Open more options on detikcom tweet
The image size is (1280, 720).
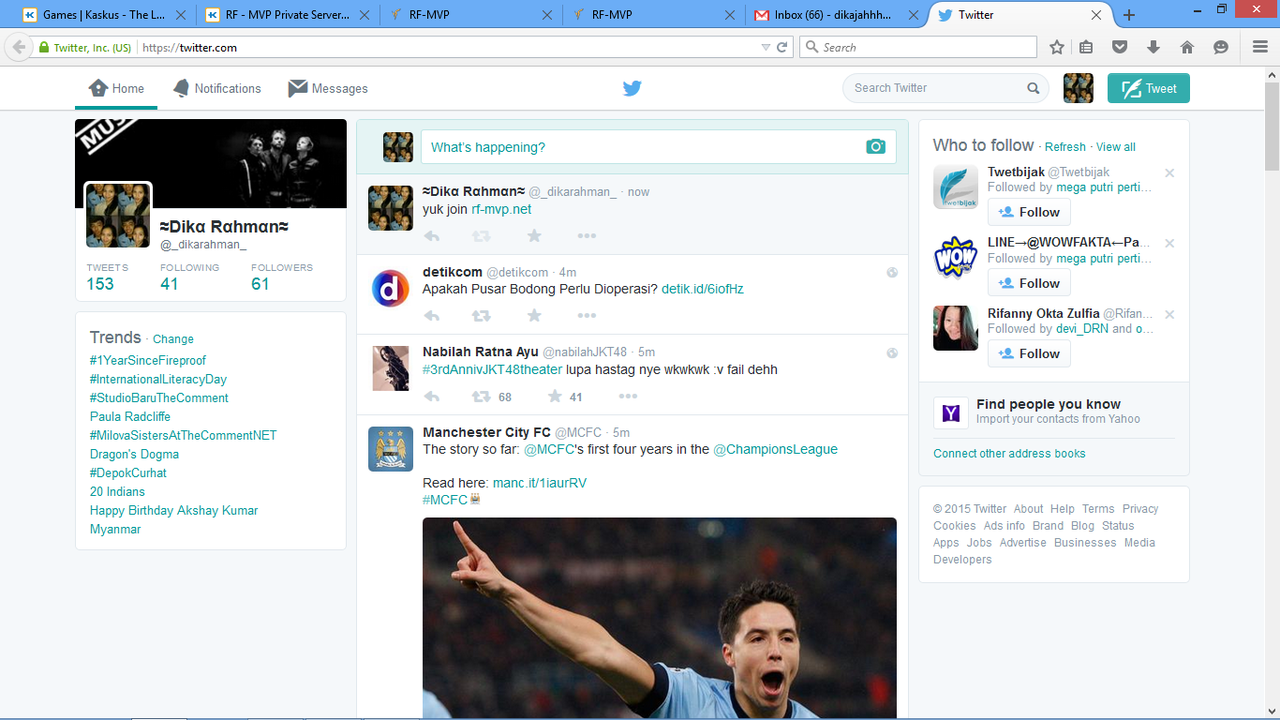click(587, 316)
